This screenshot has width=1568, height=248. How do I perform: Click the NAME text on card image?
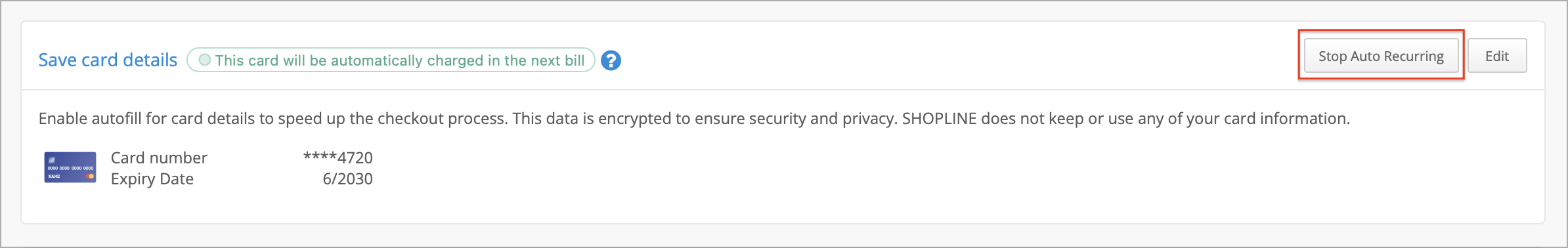click(x=54, y=176)
